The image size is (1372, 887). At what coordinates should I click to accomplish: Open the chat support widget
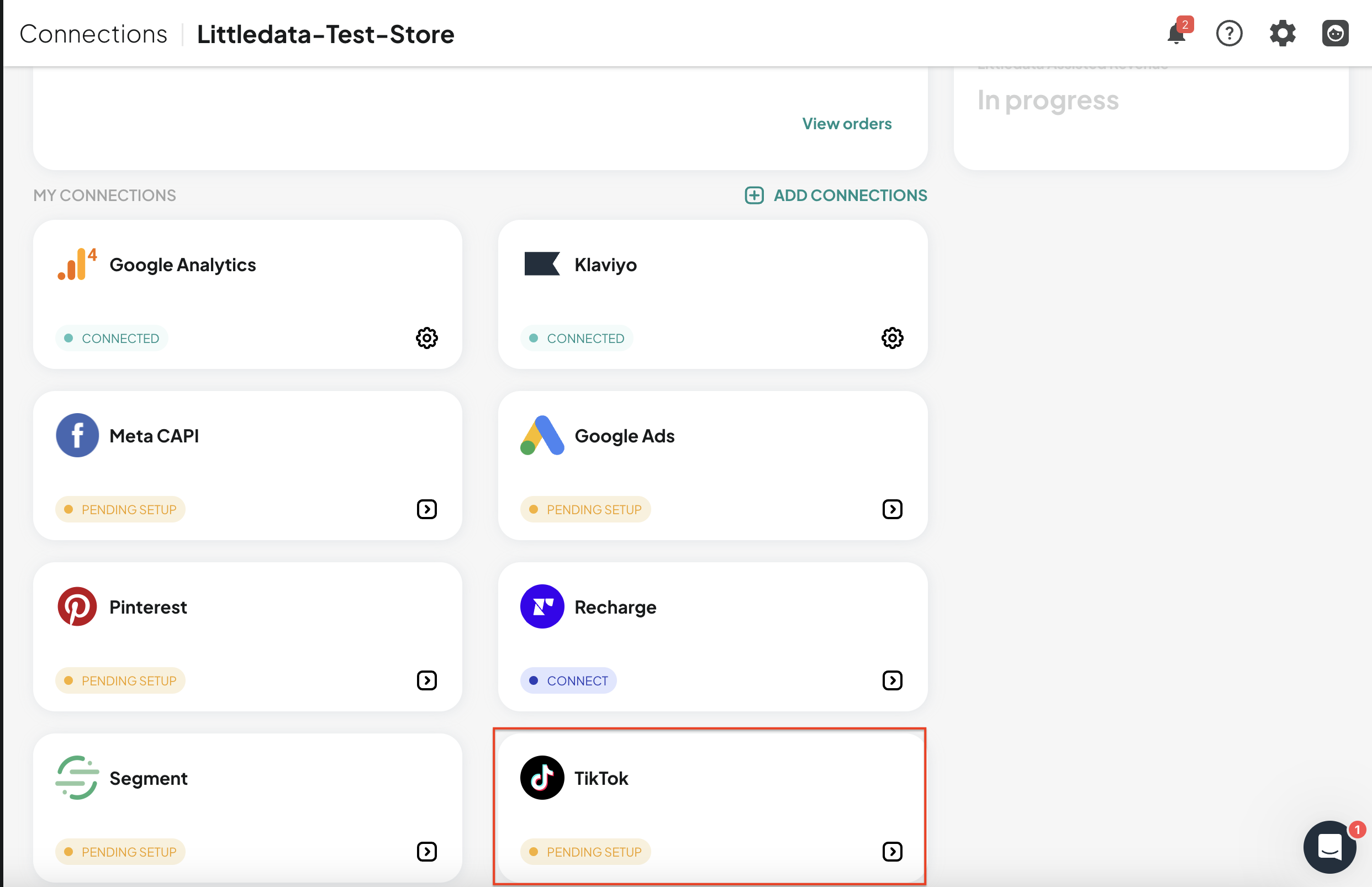[x=1330, y=847]
